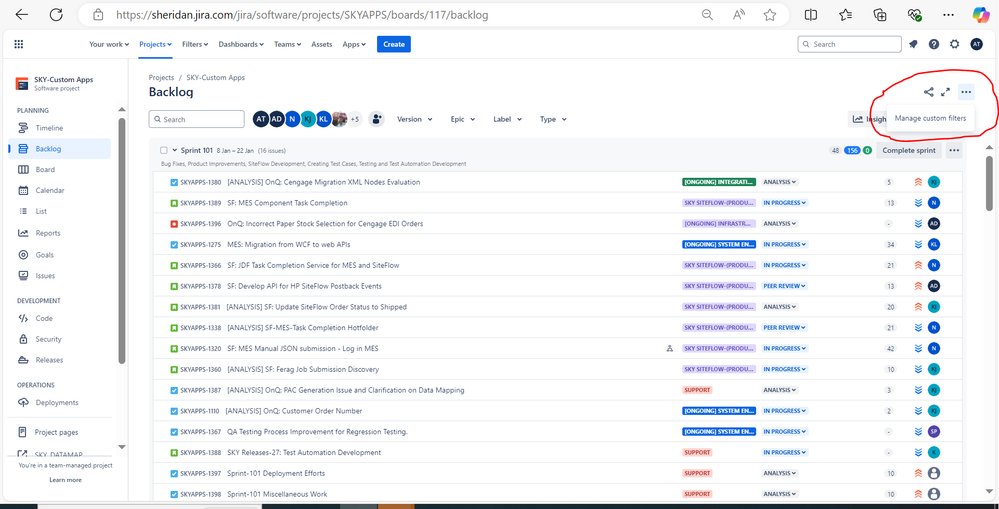999x509 pixels.
Task: Change PEER REVIEW status of SKYAPPS-1378
Action: point(784,286)
